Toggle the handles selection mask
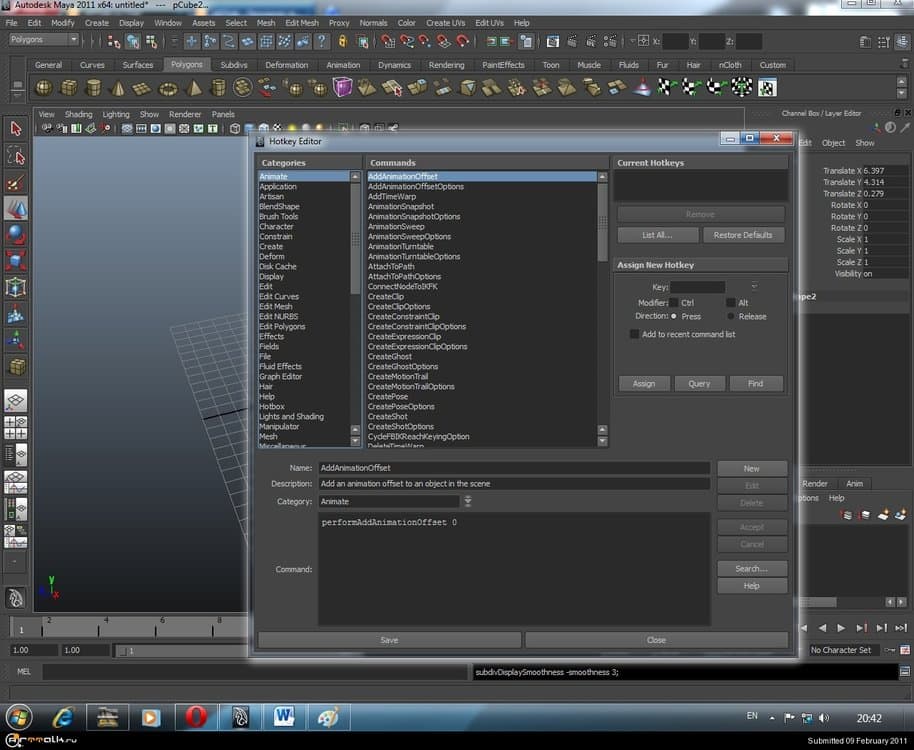Viewport: 914px width, 750px height. tap(192, 41)
